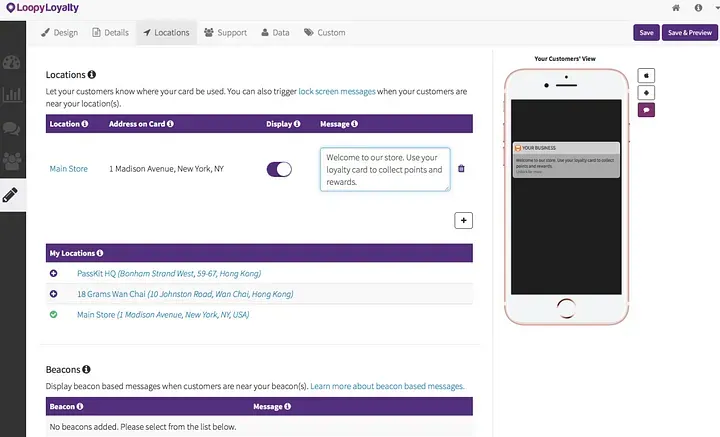
Task: Open the bar chart analytics sidebar icon
Action: [x=12, y=95]
